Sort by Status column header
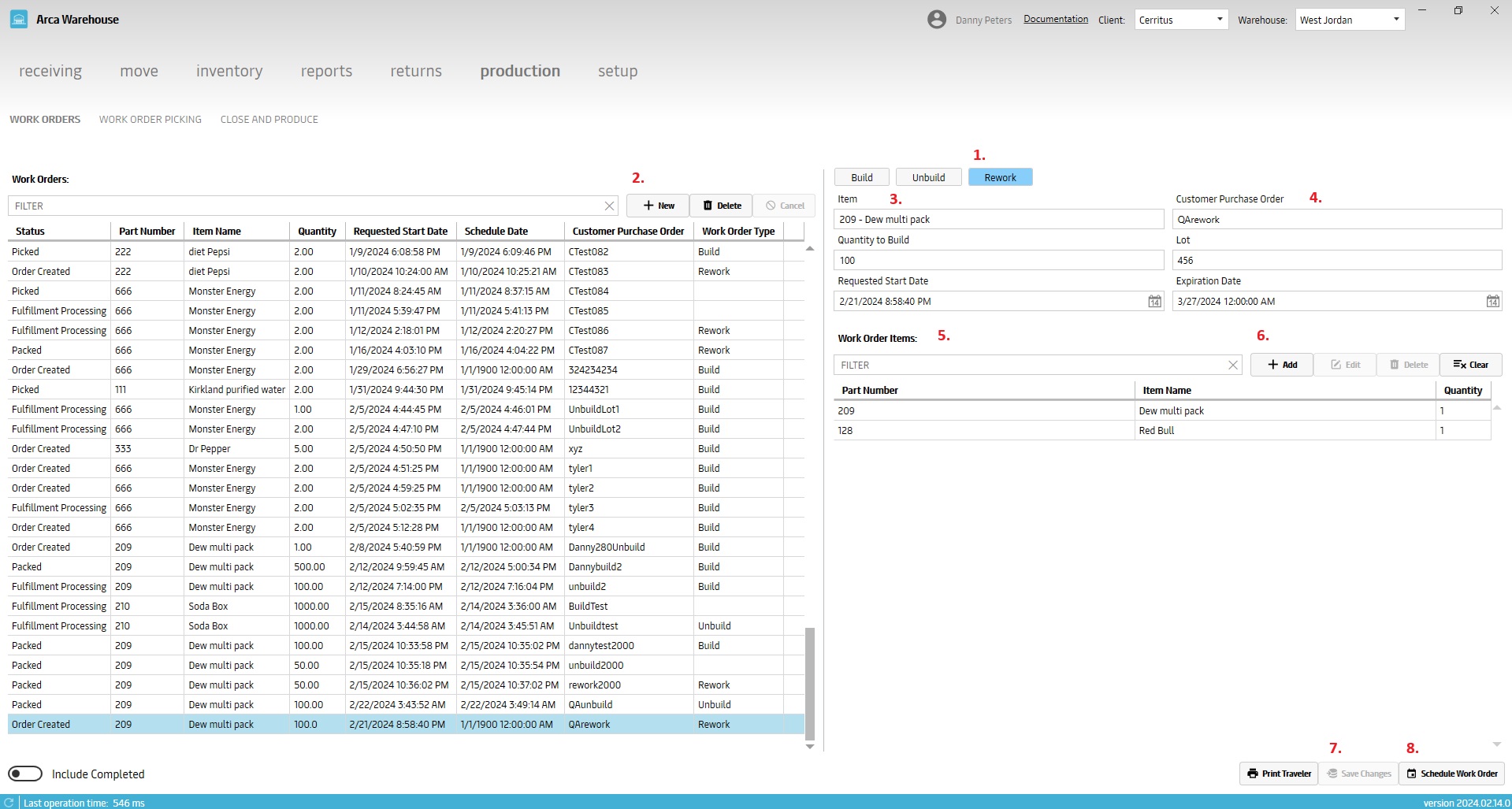The width and height of the screenshot is (1512, 809). (x=59, y=231)
